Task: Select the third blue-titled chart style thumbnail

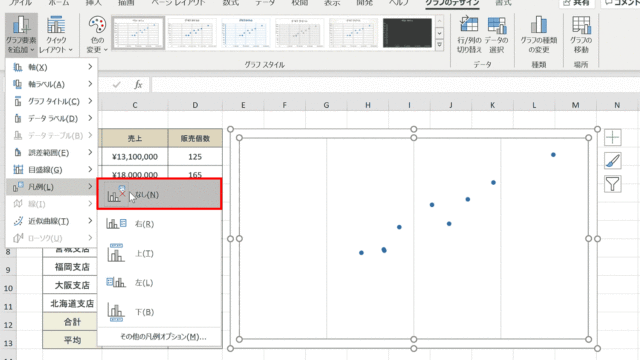Action: click(x=246, y=33)
